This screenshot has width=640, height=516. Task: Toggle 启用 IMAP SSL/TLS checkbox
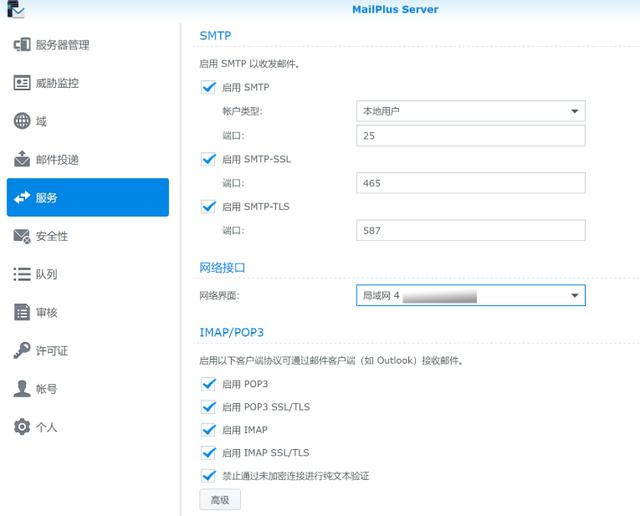(208, 452)
